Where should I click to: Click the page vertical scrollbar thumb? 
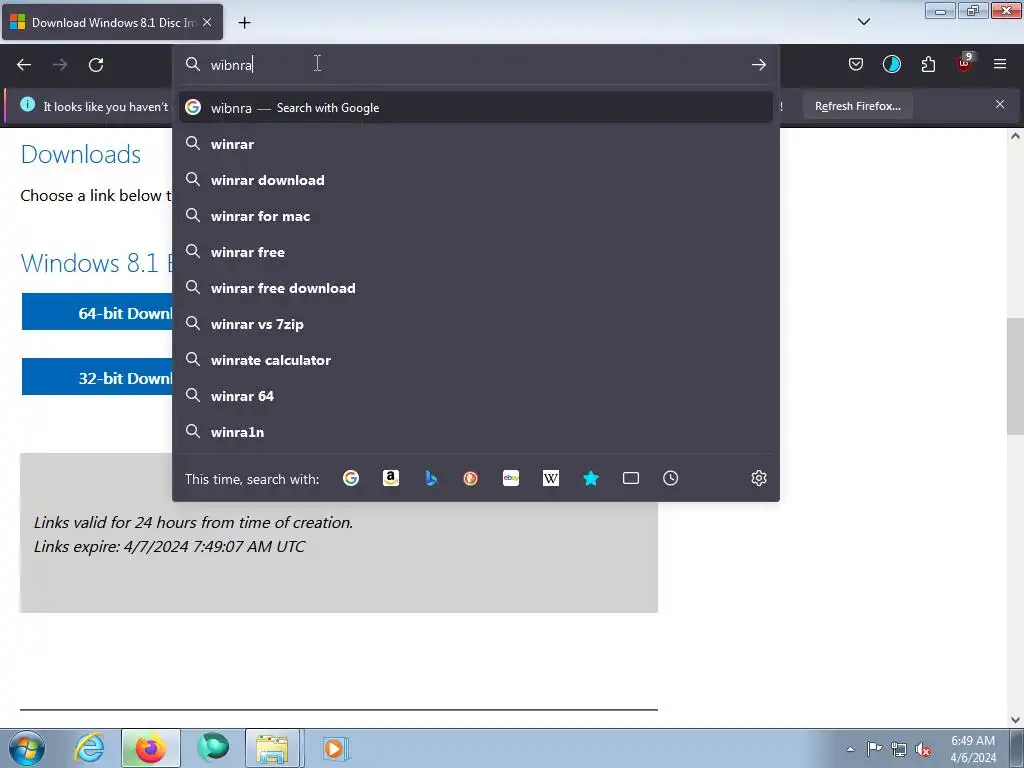click(x=1015, y=376)
